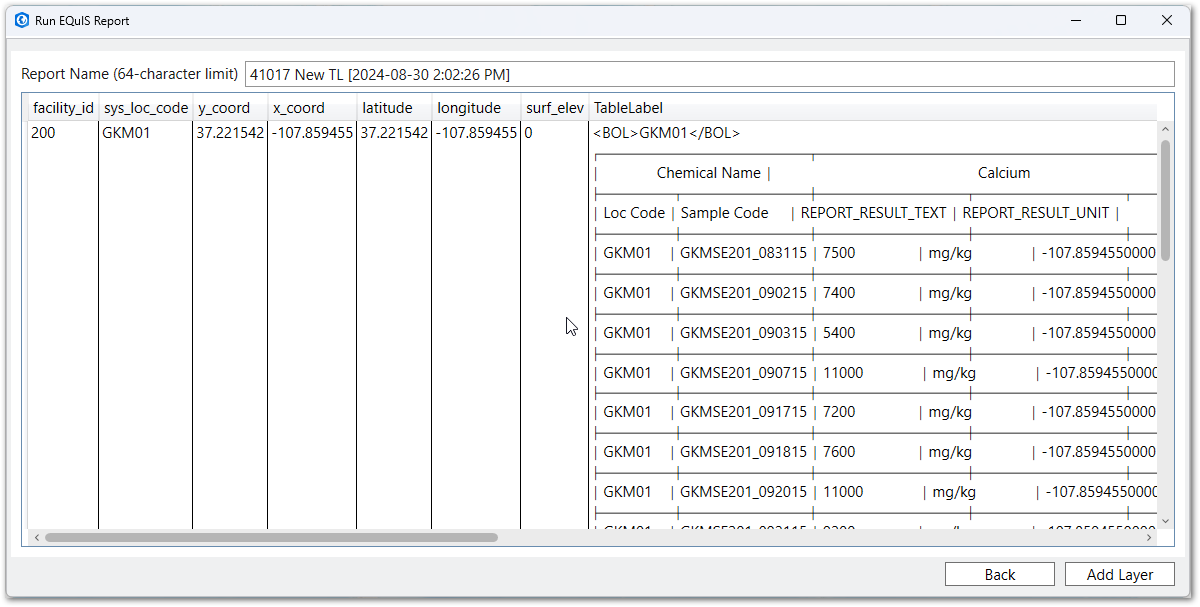Click sample code GKMSE201_090215
Screen dimensions: 1200x607
743,293
